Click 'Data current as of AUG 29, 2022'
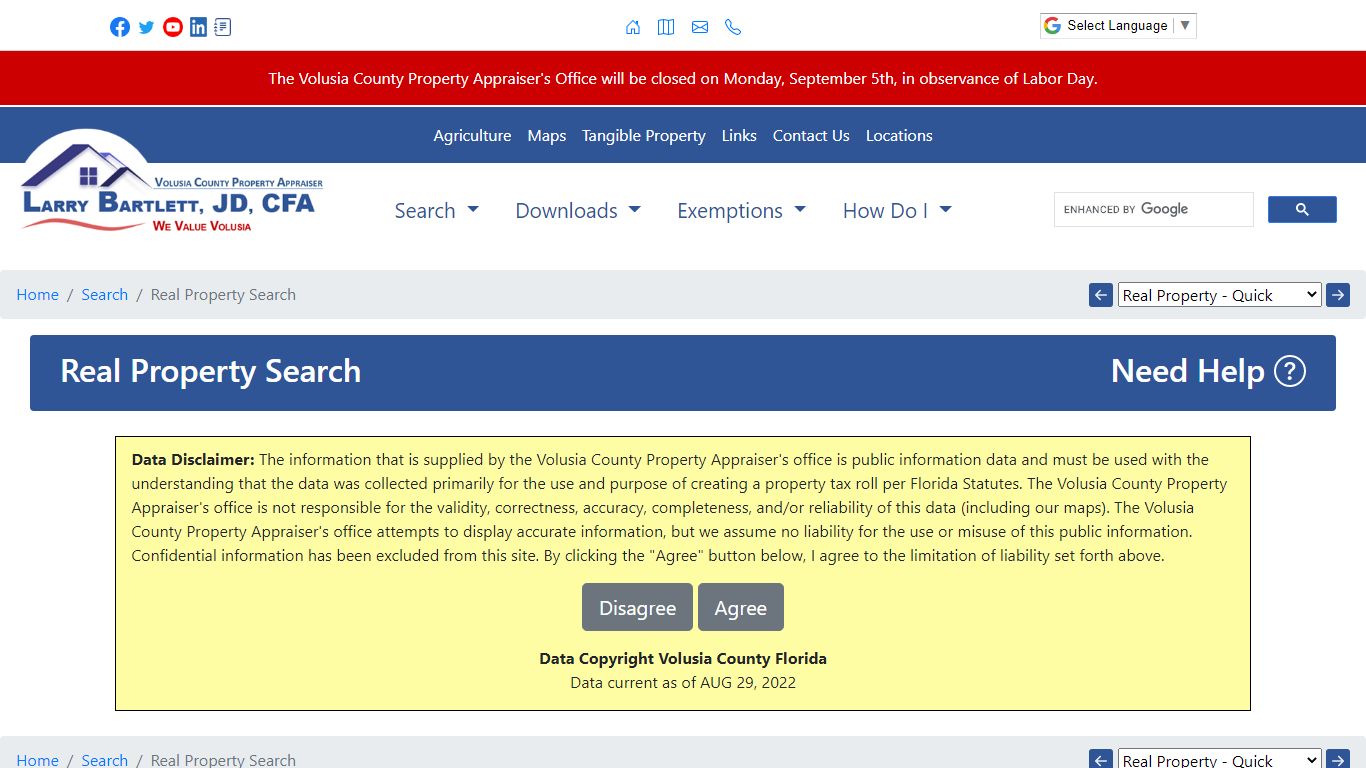 (683, 683)
